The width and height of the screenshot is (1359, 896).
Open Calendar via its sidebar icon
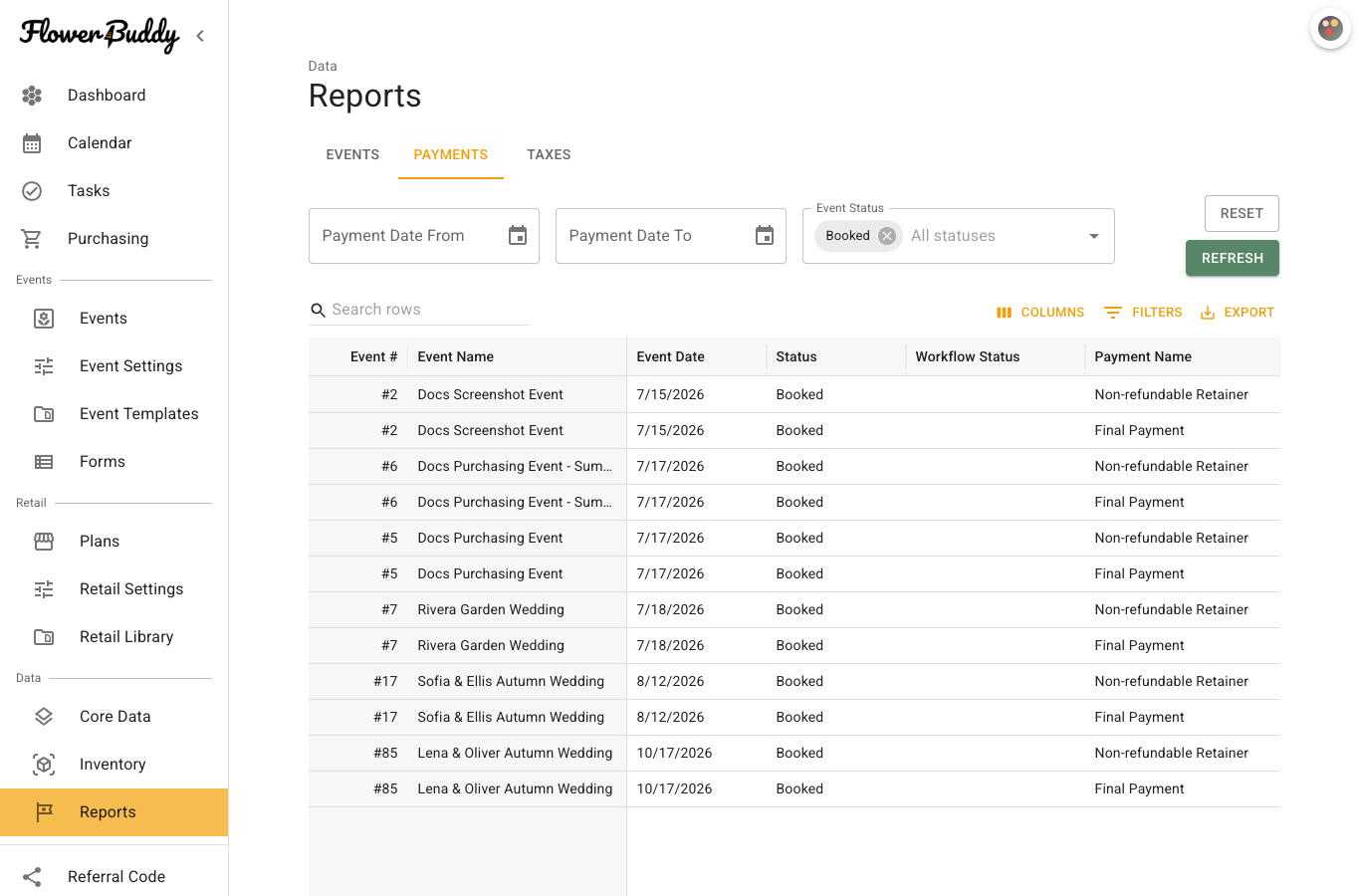[32, 143]
